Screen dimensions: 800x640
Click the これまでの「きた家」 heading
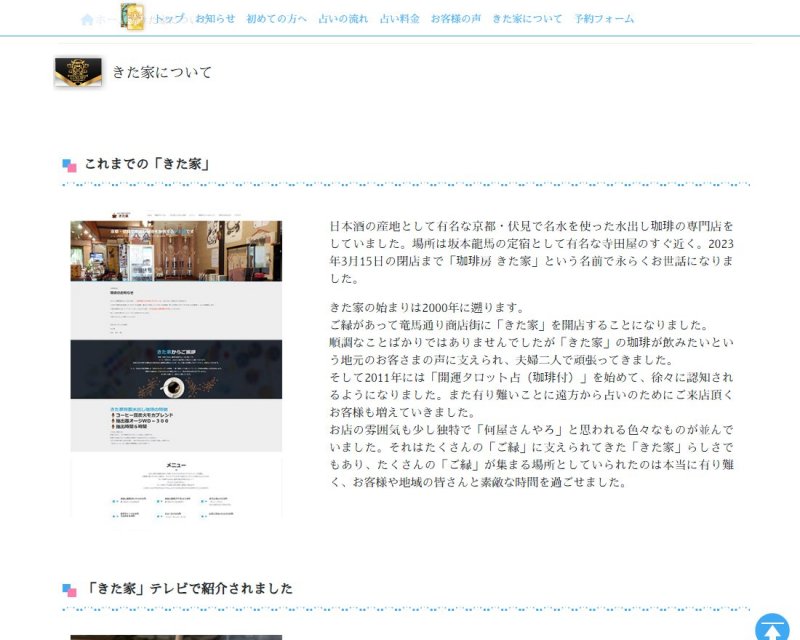pos(147,164)
